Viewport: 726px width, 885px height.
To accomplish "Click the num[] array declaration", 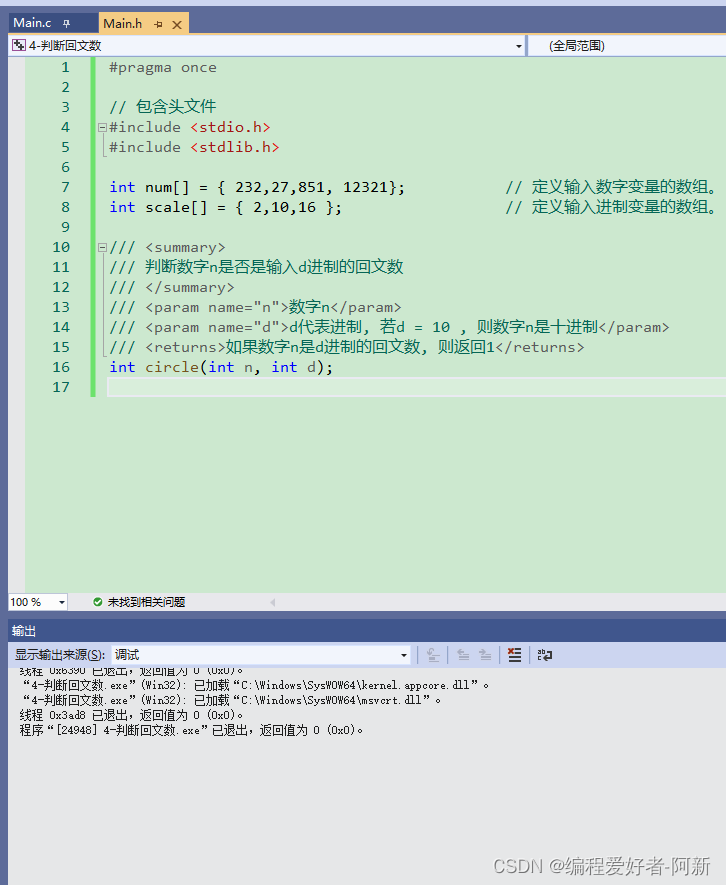I will (257, 187).
